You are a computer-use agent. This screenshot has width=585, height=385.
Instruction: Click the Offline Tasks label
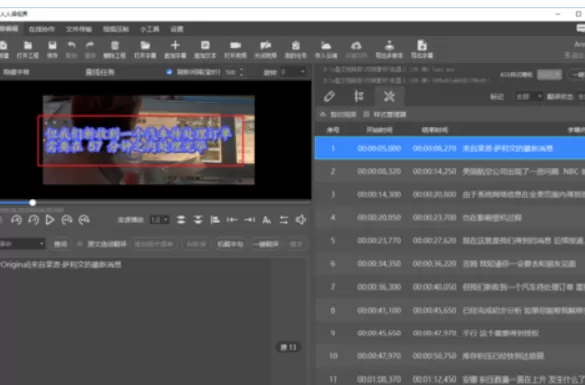[x=100, y=72]
